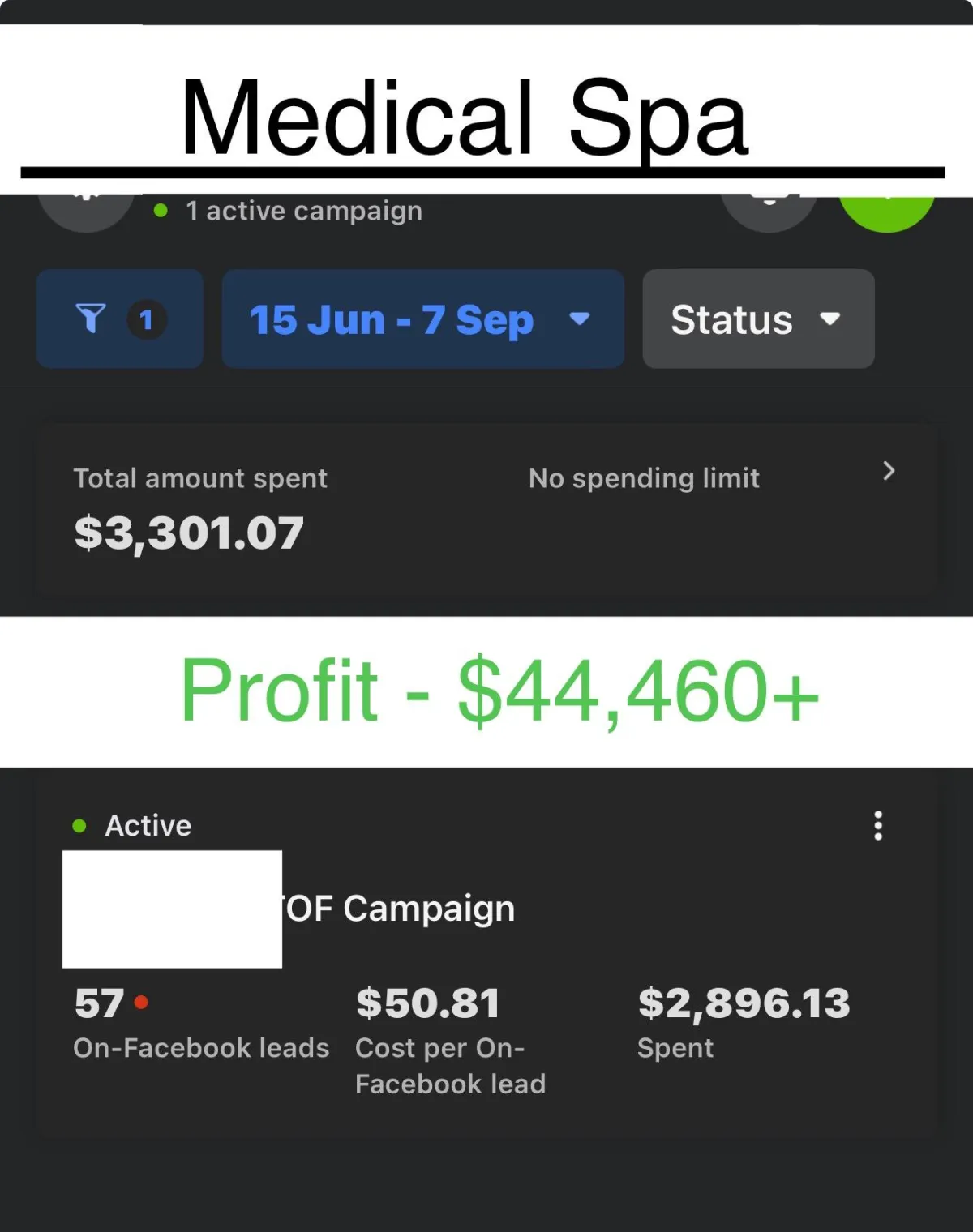Click the 1 active campaign status text
This screenshot has height=1232, width=973.
[x=304, y=211]
